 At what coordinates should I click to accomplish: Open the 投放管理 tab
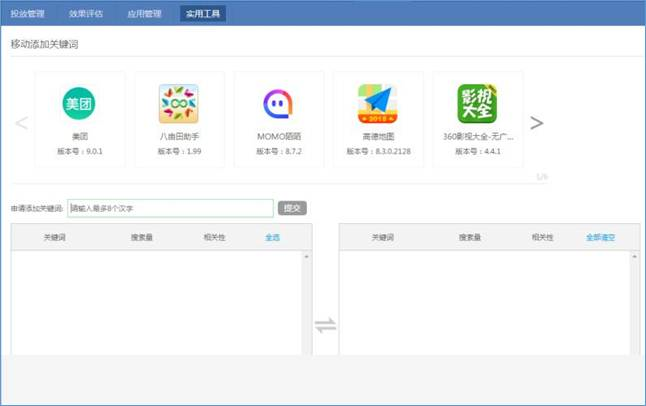click(28, 14)
